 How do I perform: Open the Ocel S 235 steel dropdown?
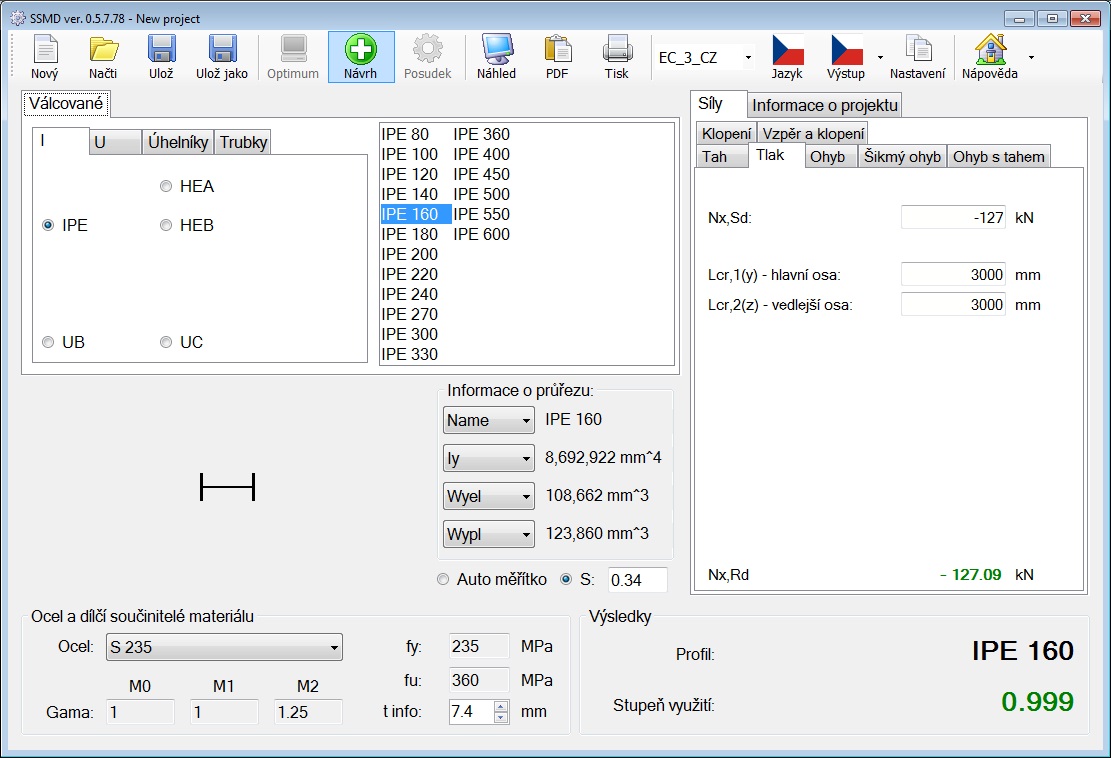[x=224, y=647]
